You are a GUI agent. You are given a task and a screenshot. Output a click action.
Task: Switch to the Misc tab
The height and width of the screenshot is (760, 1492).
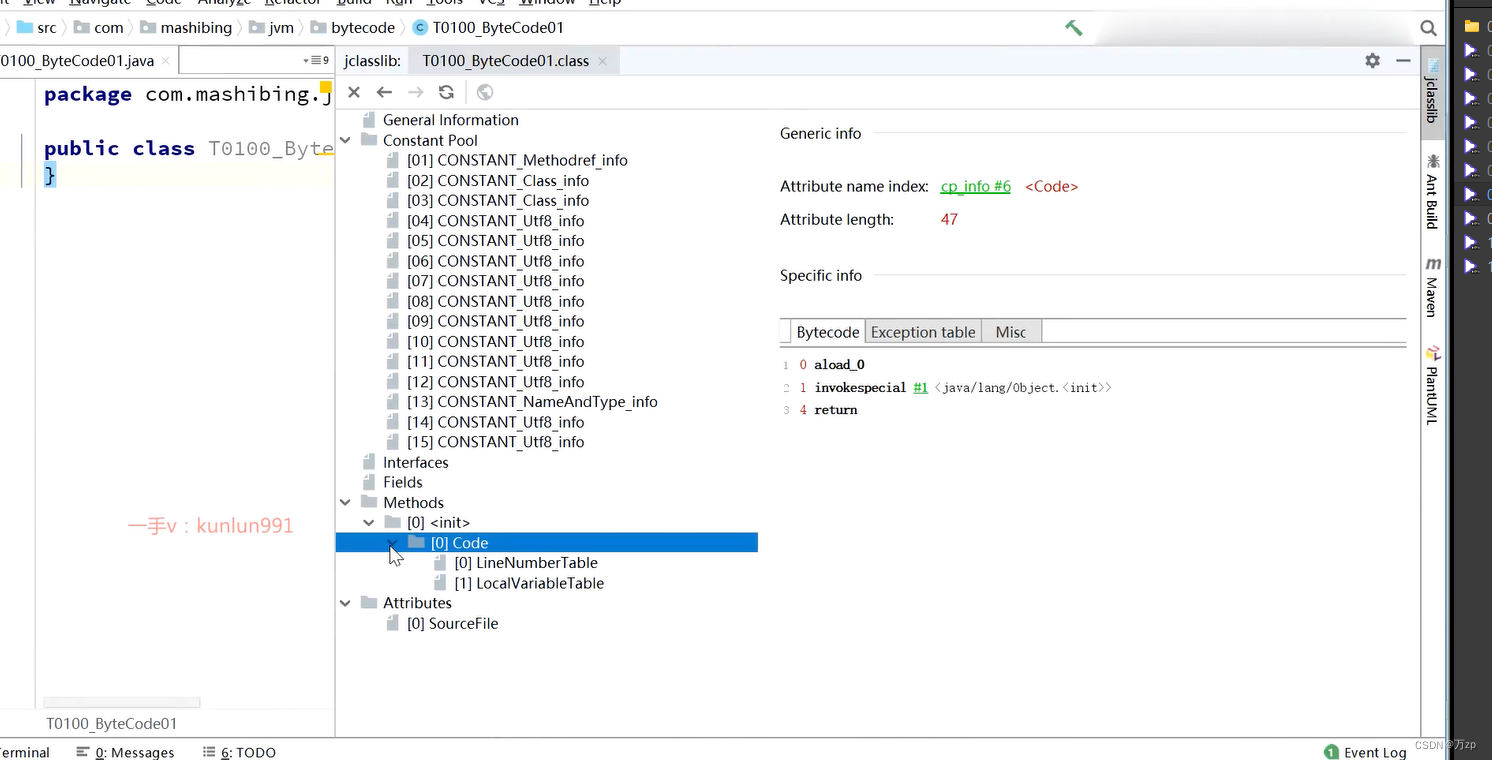click(x=1011, y=332)
